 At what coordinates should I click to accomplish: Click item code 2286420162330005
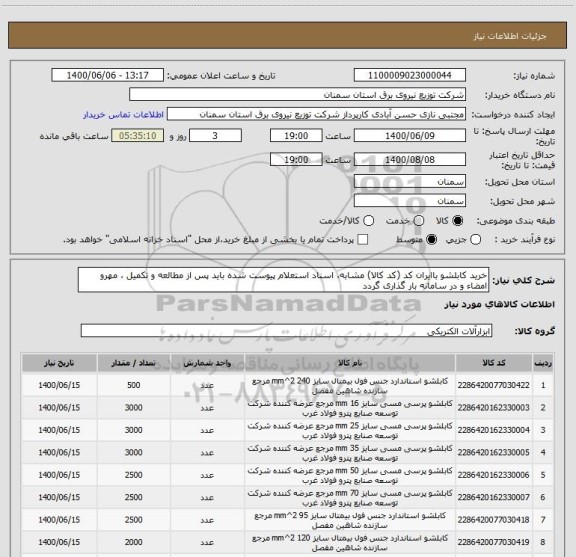tap(494, 452)
